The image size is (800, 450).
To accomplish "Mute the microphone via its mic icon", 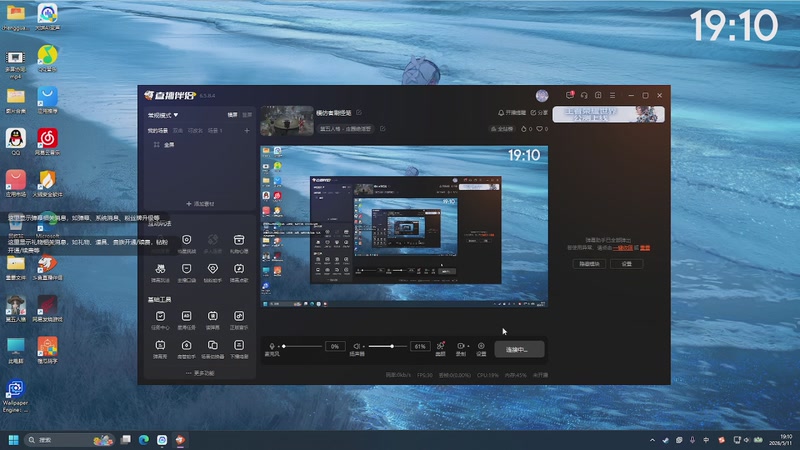I will 272,346.
